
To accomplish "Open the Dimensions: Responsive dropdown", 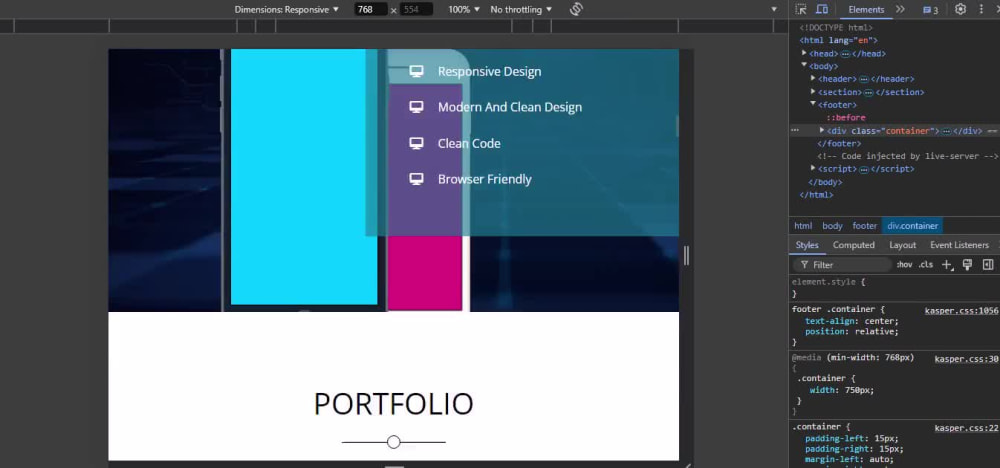I will pos(286,10).
